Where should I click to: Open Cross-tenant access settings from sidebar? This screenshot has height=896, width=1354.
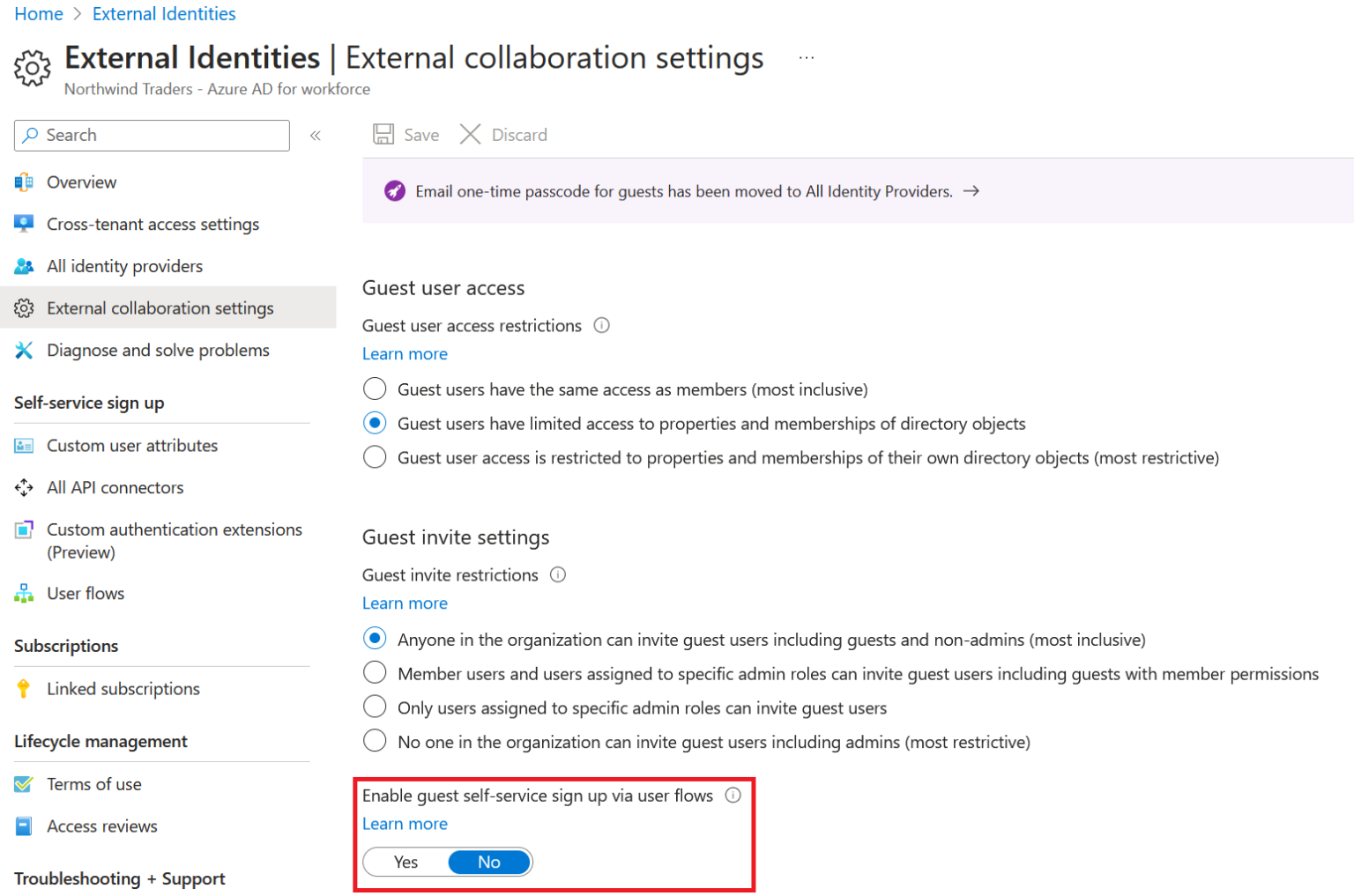pos(153,225)
